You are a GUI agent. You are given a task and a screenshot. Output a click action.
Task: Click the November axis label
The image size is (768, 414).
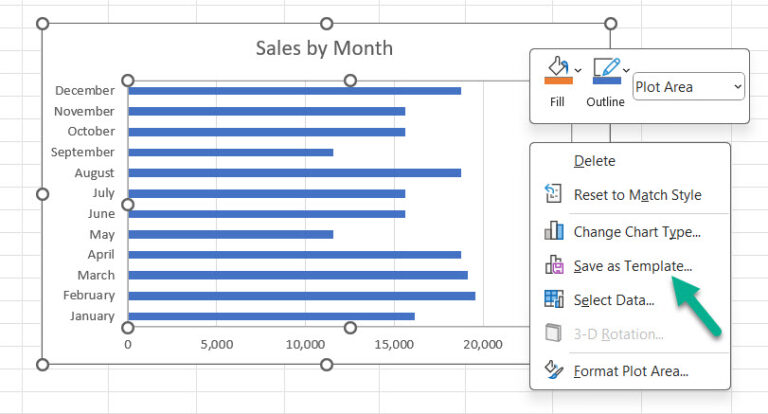tap(84, 111)
